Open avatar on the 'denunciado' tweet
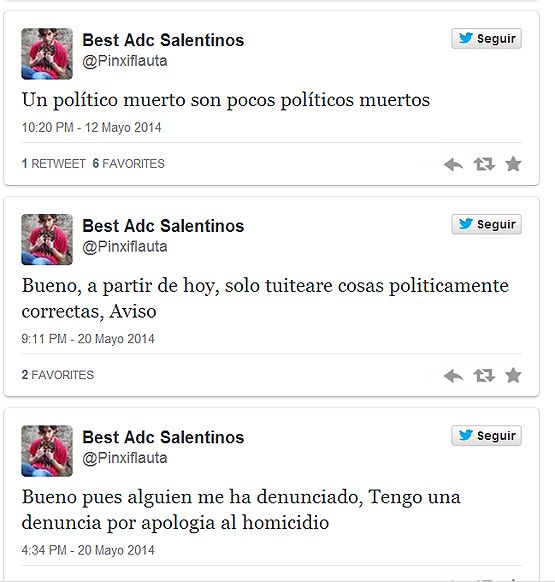This screenshot has height=582, width=555. (x=47, y=451)
